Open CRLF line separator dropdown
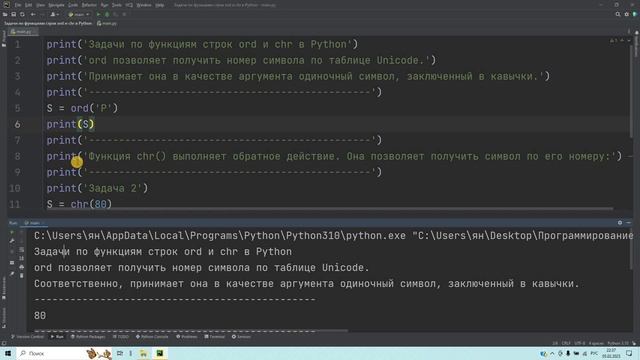The width and height of the screenshot is (640, 360). (566, 343)
